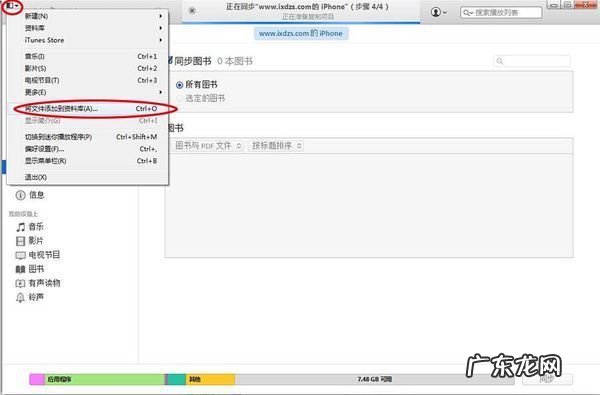This screenshot has width=600, height=395.
Task: Click the 正在同步 step 4/4 status text
Action: click(x=307, y=7)
